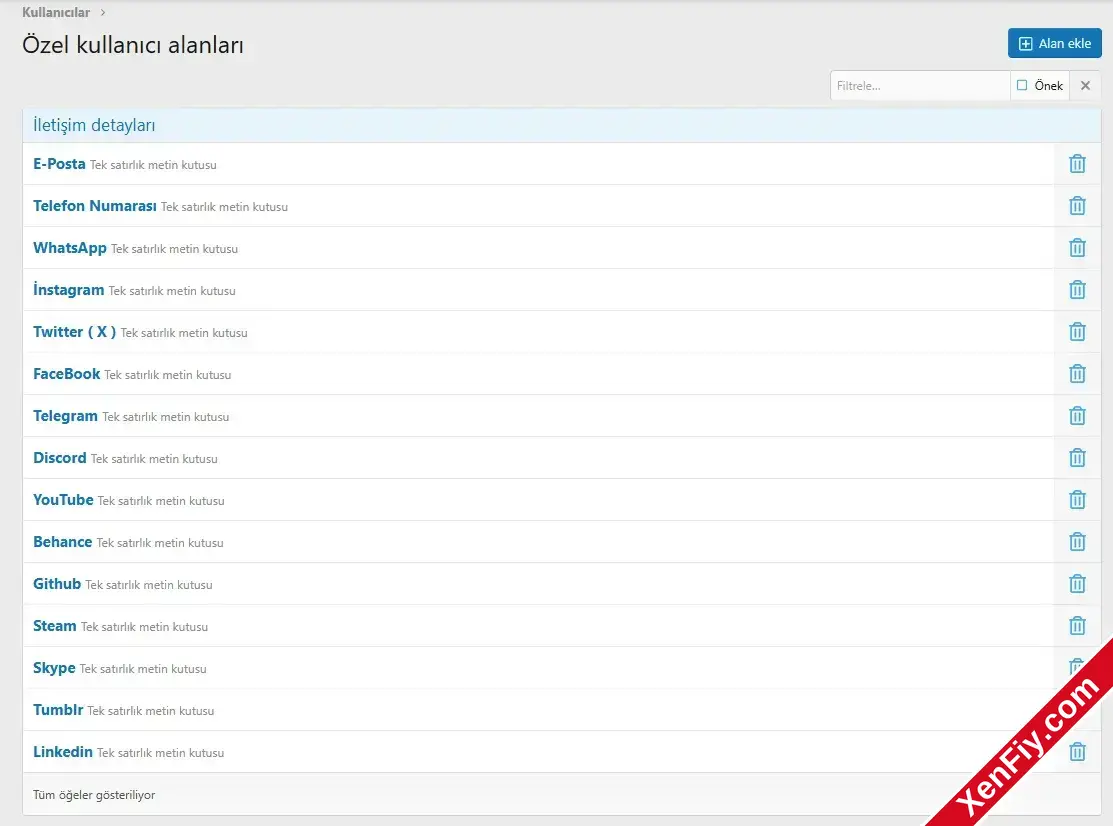Click trash icon in FaceBook row
1113x826 pixels.
click(x=1077, y=373)
